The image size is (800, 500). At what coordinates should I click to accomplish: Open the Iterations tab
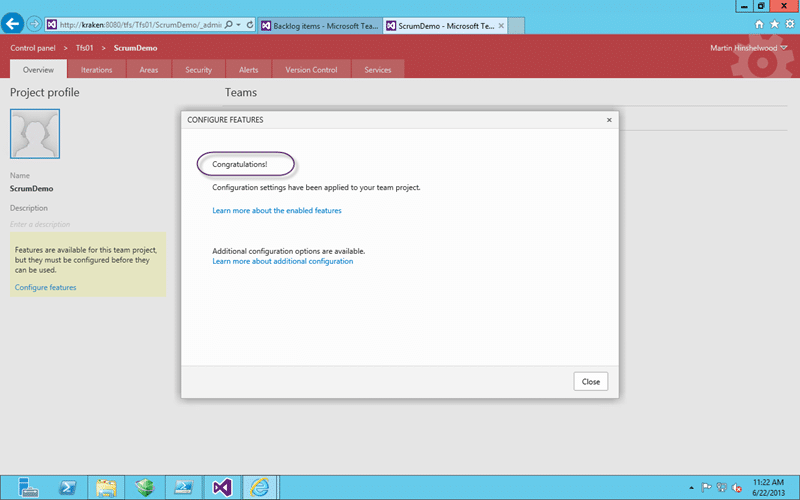96,69
